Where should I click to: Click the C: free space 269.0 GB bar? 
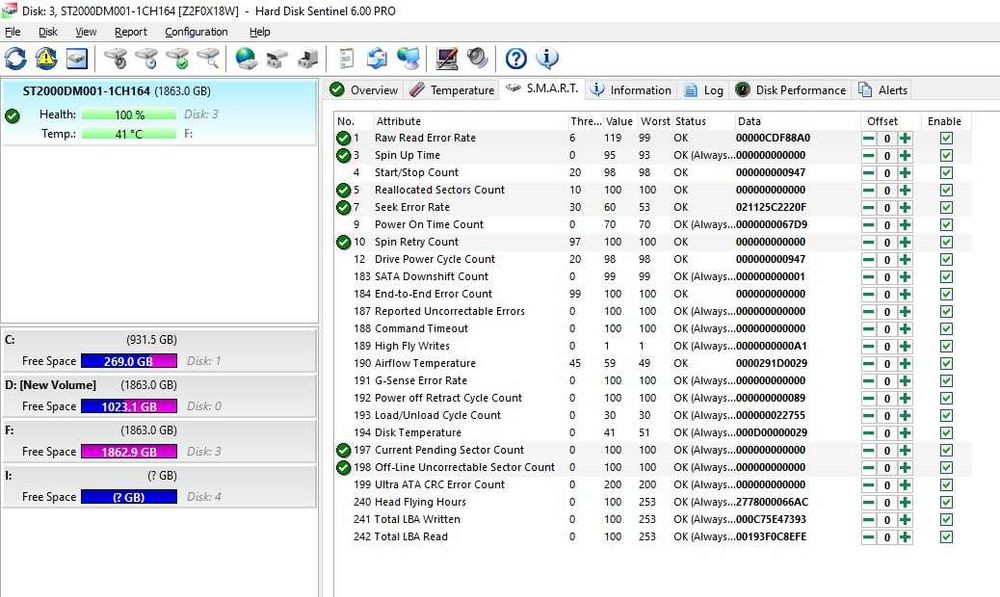pos(129,361)
